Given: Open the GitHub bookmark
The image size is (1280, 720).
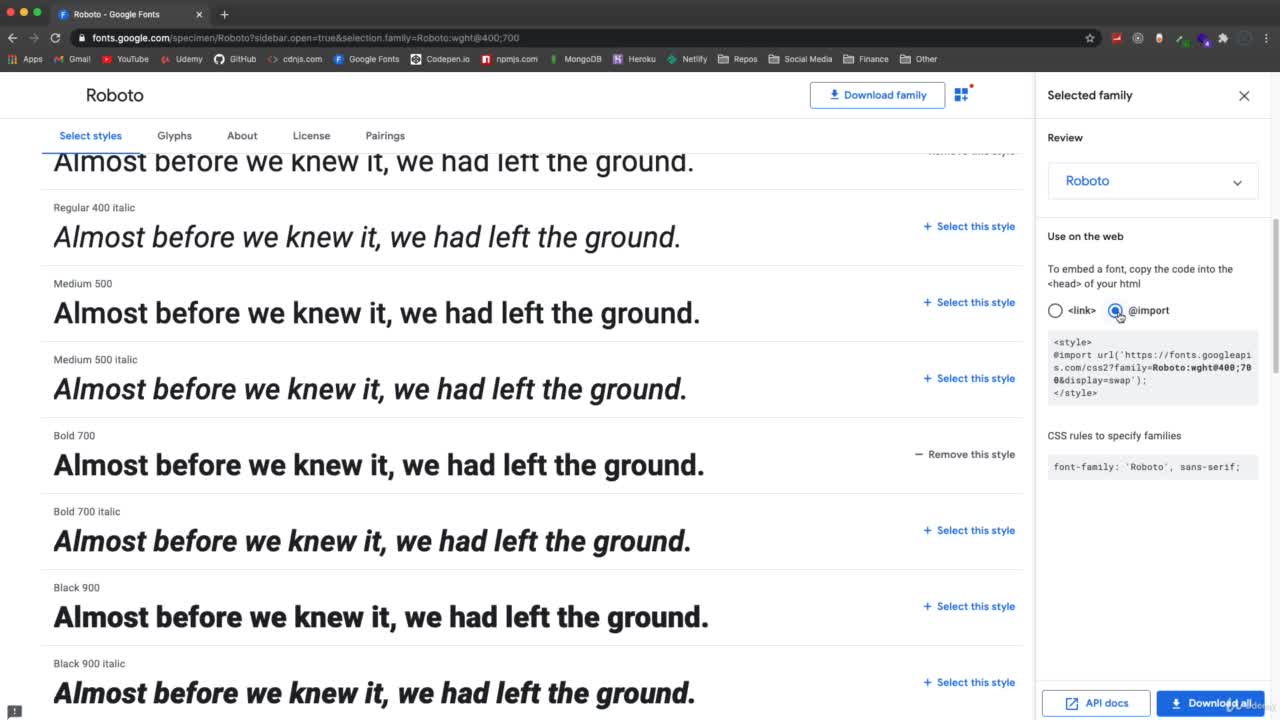Looking at the screenshot, I should tap(235, 59).
